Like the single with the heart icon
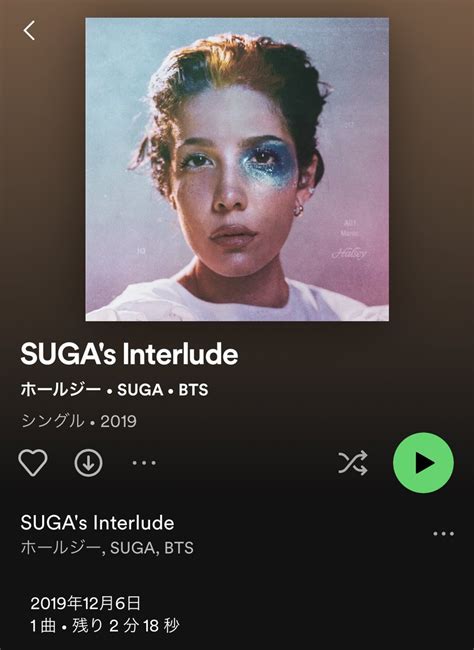Screen dimensions: 474x650 coord(33,462)
